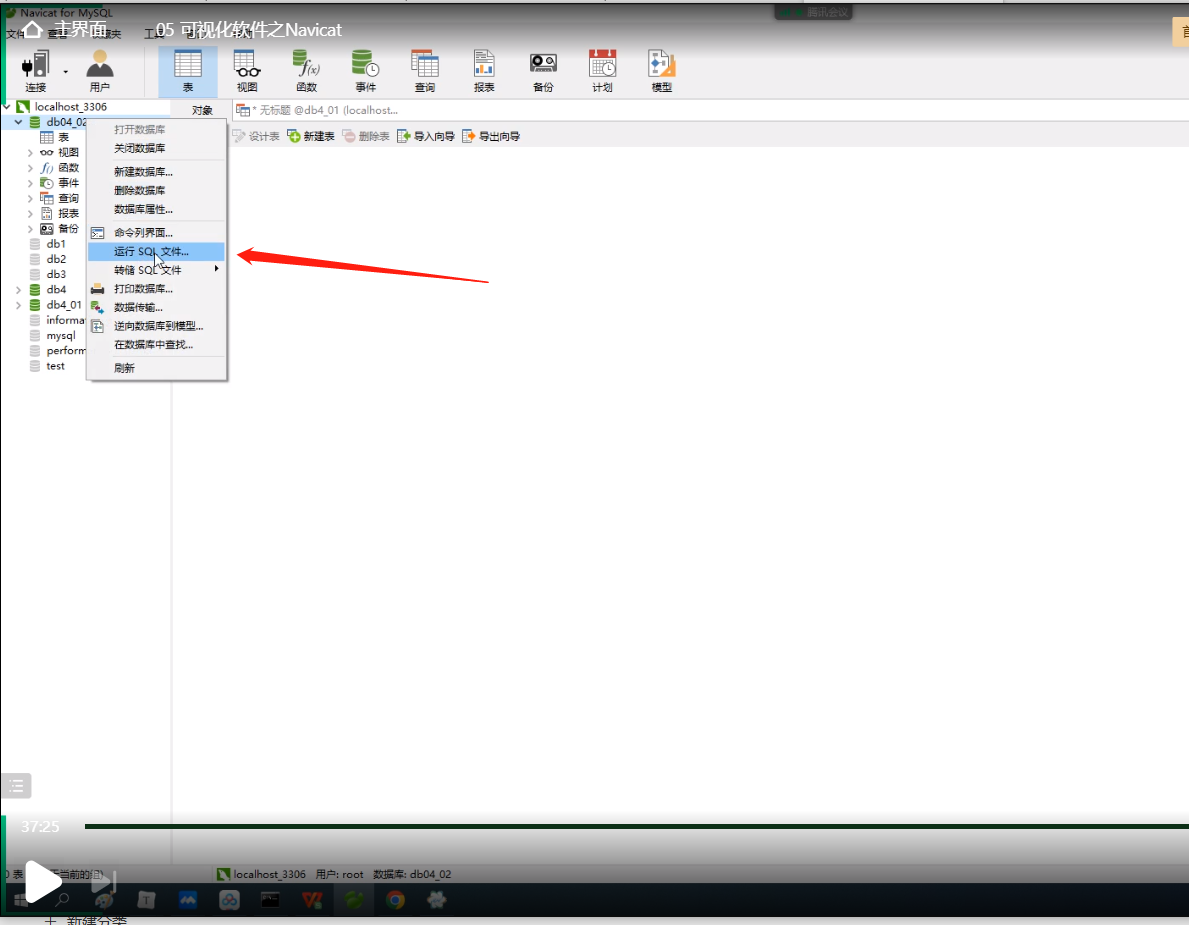Seek on the video progress bar
The width and height of the screenshot is (1189, 925).
637,826
